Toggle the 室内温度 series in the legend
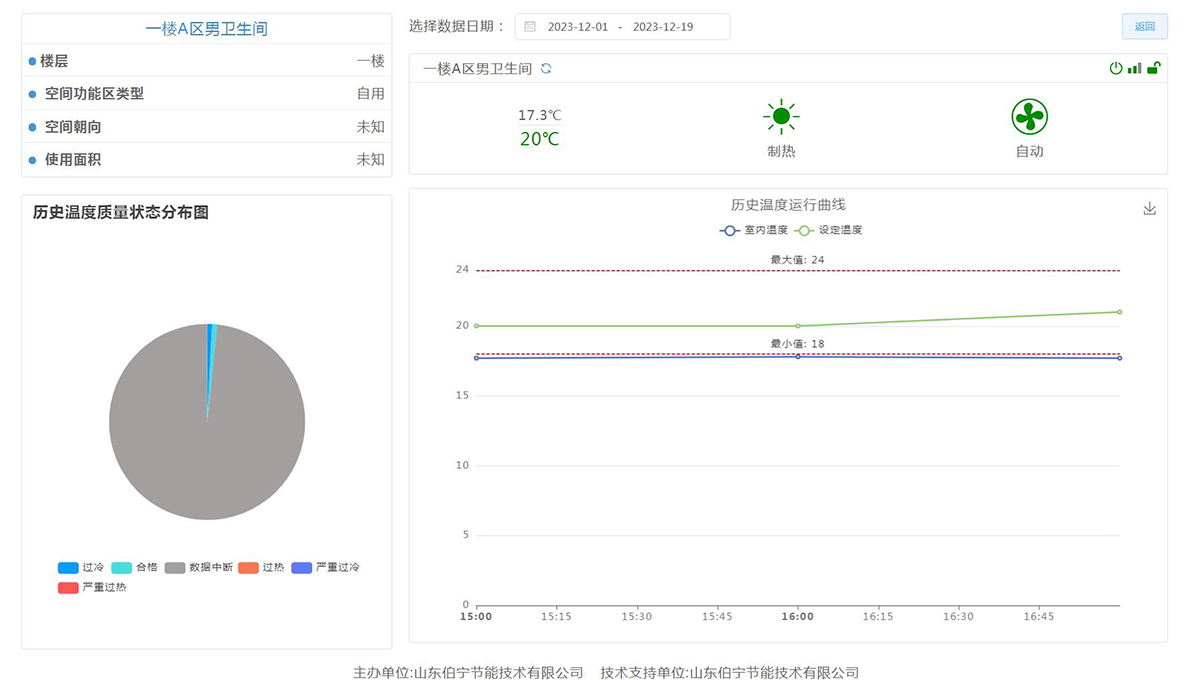 coord(754,230)
